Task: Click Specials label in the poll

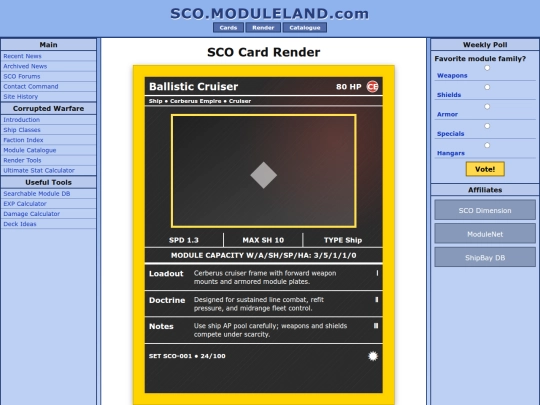Action: tap(450, 134)
